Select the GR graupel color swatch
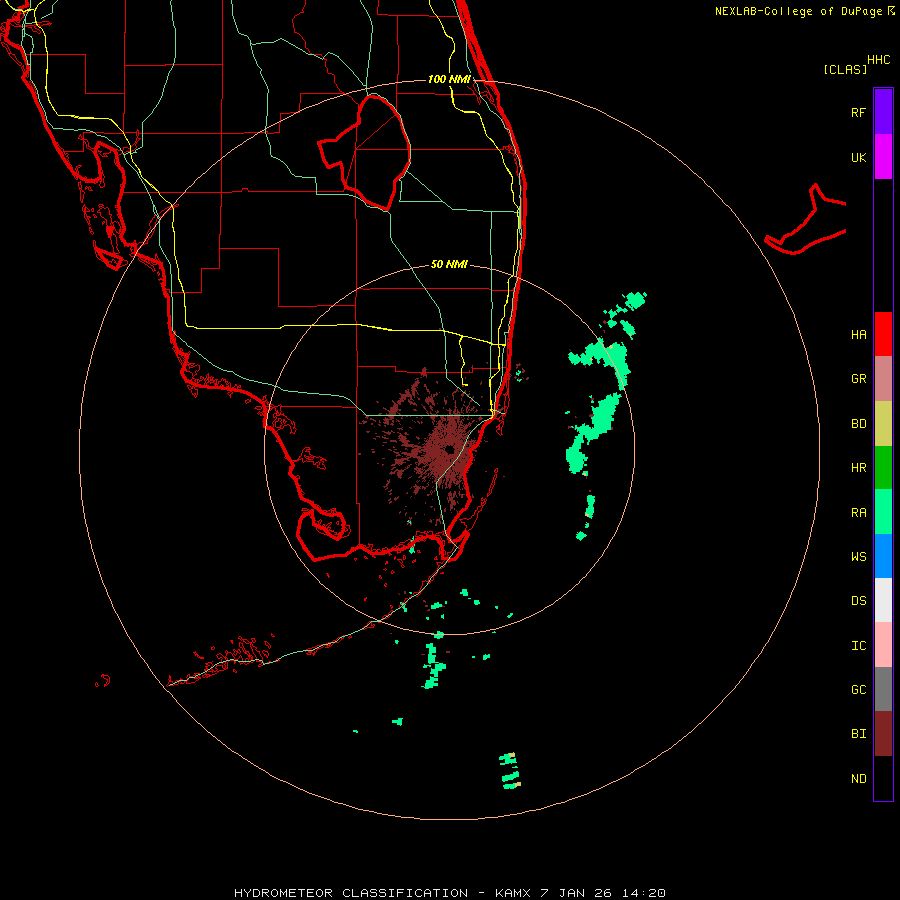This screenshot has width=900, height=900. (x=883, y=378)
